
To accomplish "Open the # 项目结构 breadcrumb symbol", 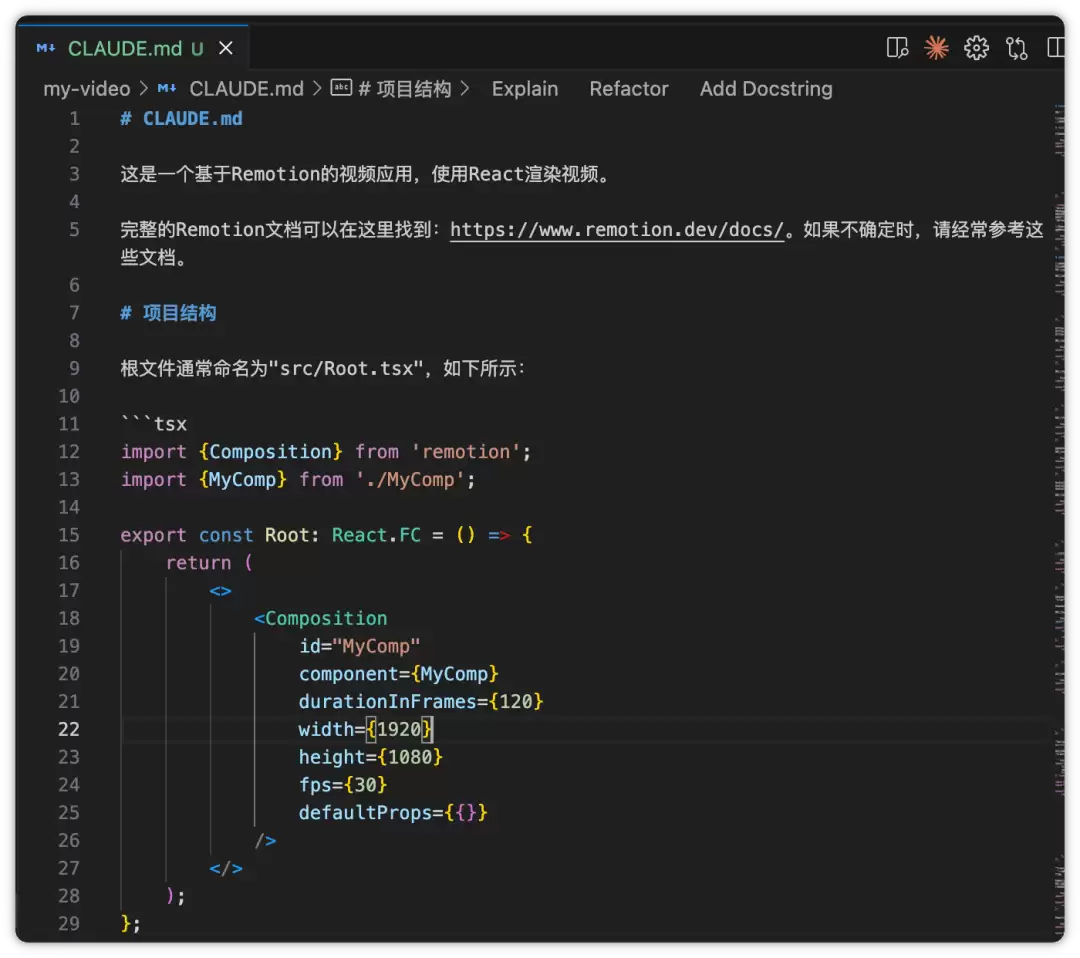I will click(x=405, y=89).
